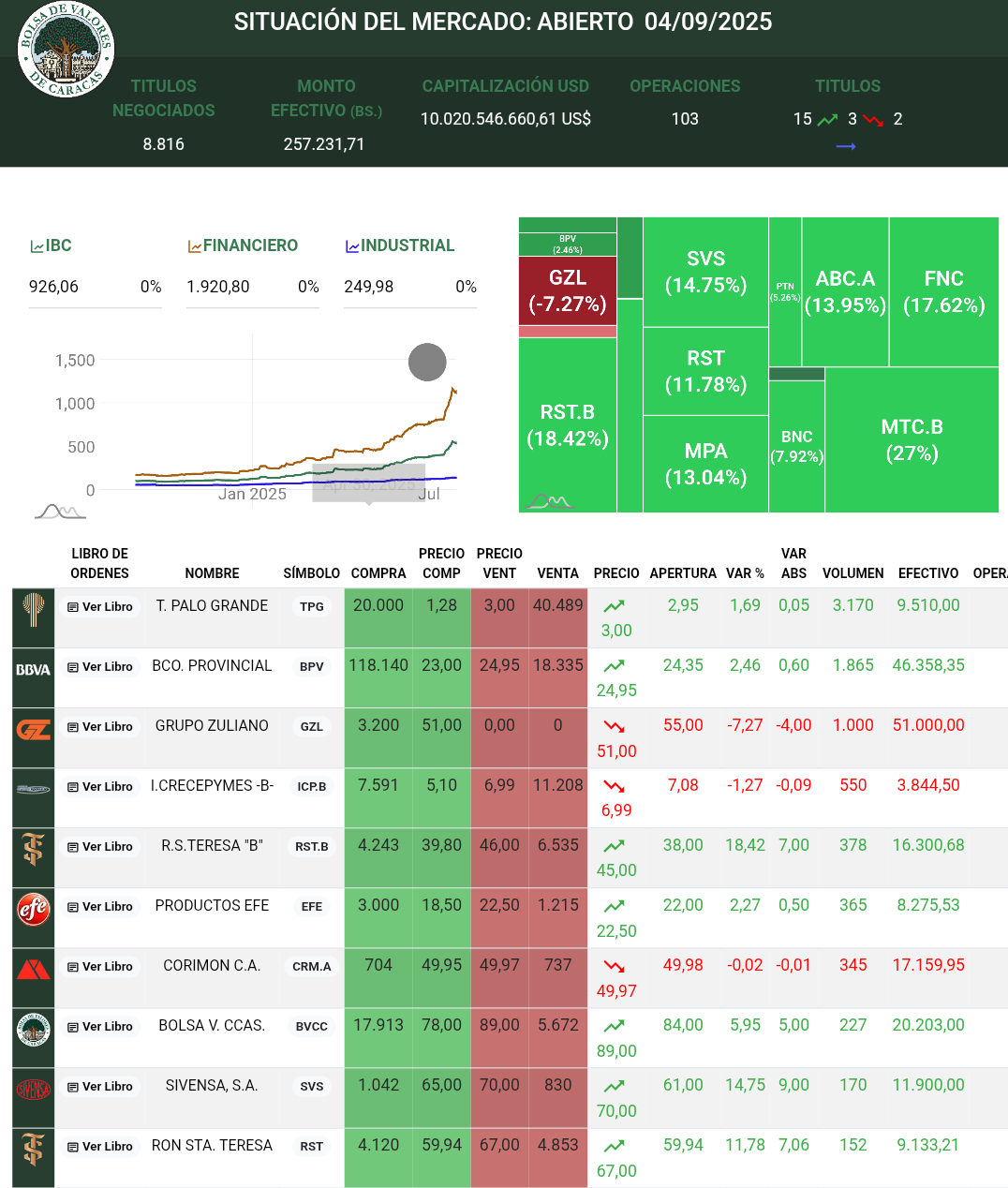Click the BNC (7.92%) treemap tile
1008x1188 pixels.
(x=796, y=447)
